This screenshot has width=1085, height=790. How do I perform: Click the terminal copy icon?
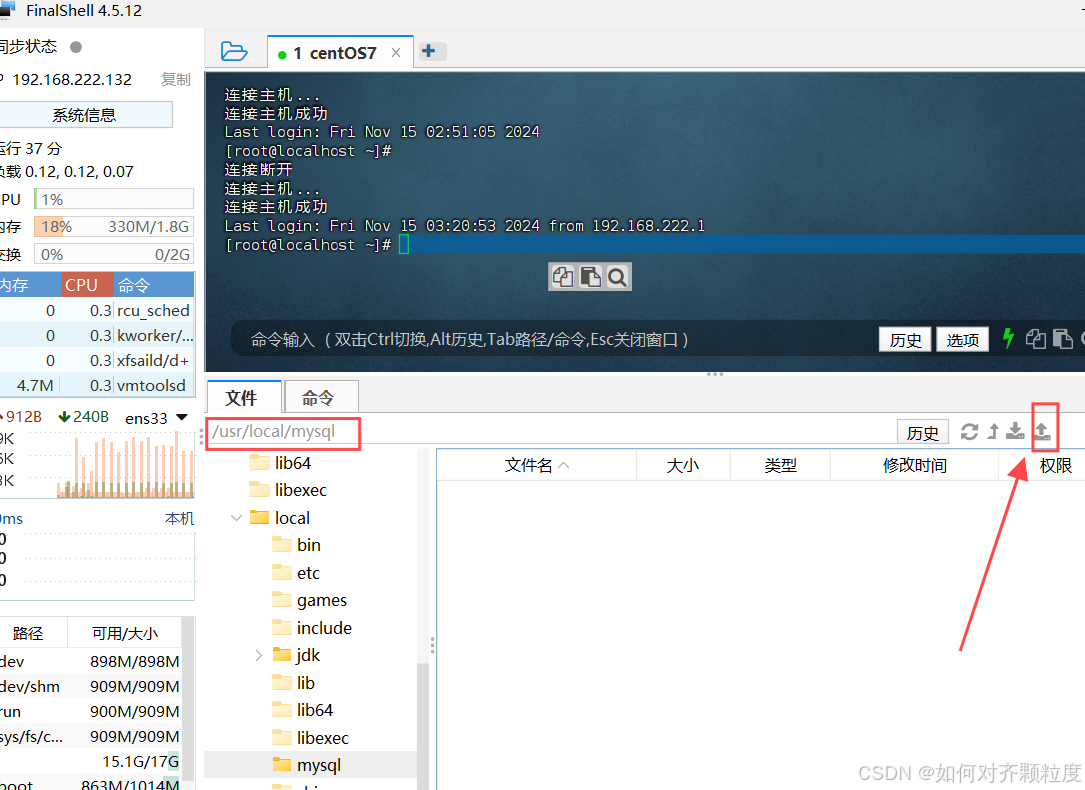tap(563, 277)
